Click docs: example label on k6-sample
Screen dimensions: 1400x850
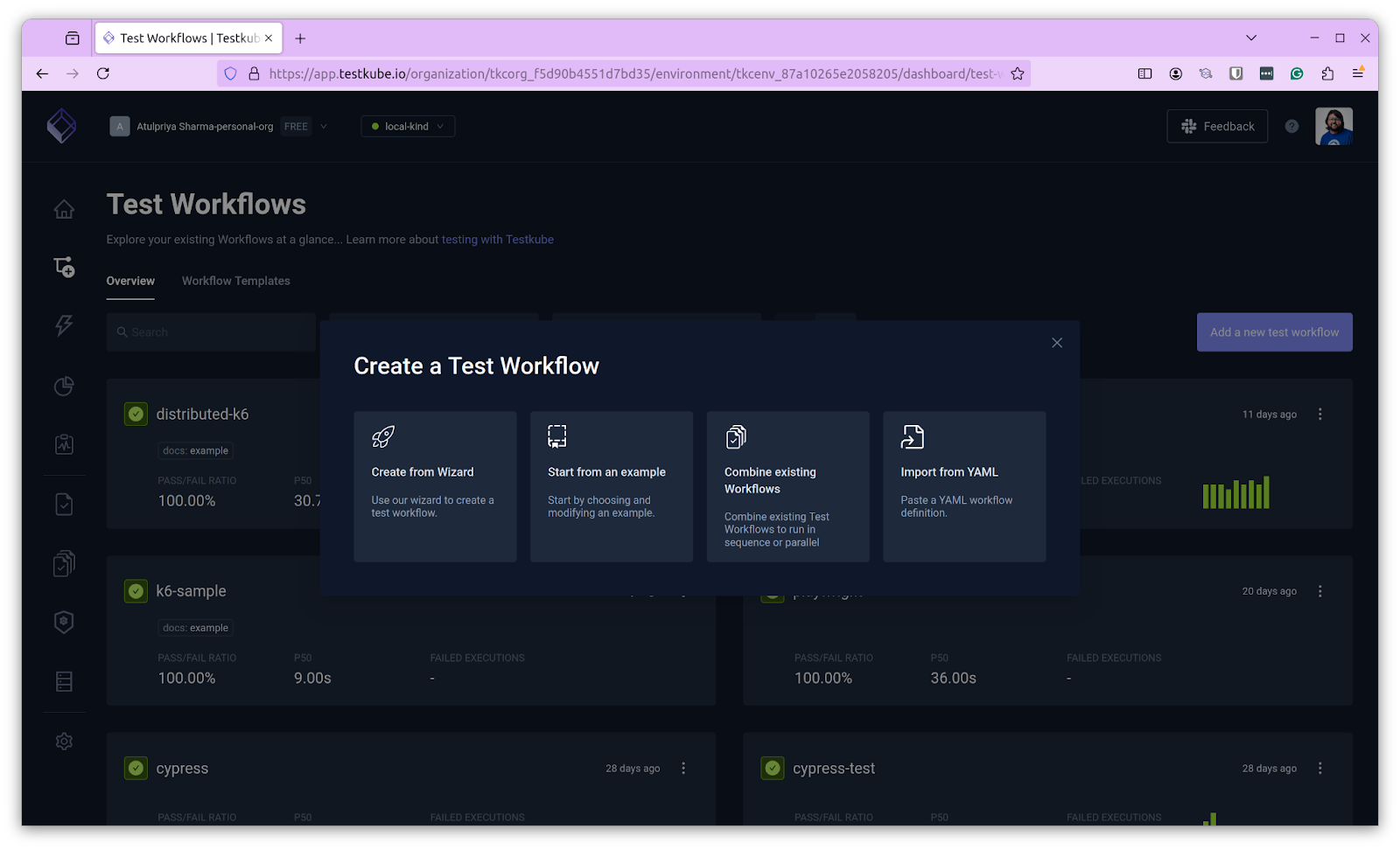pos(196,628)
